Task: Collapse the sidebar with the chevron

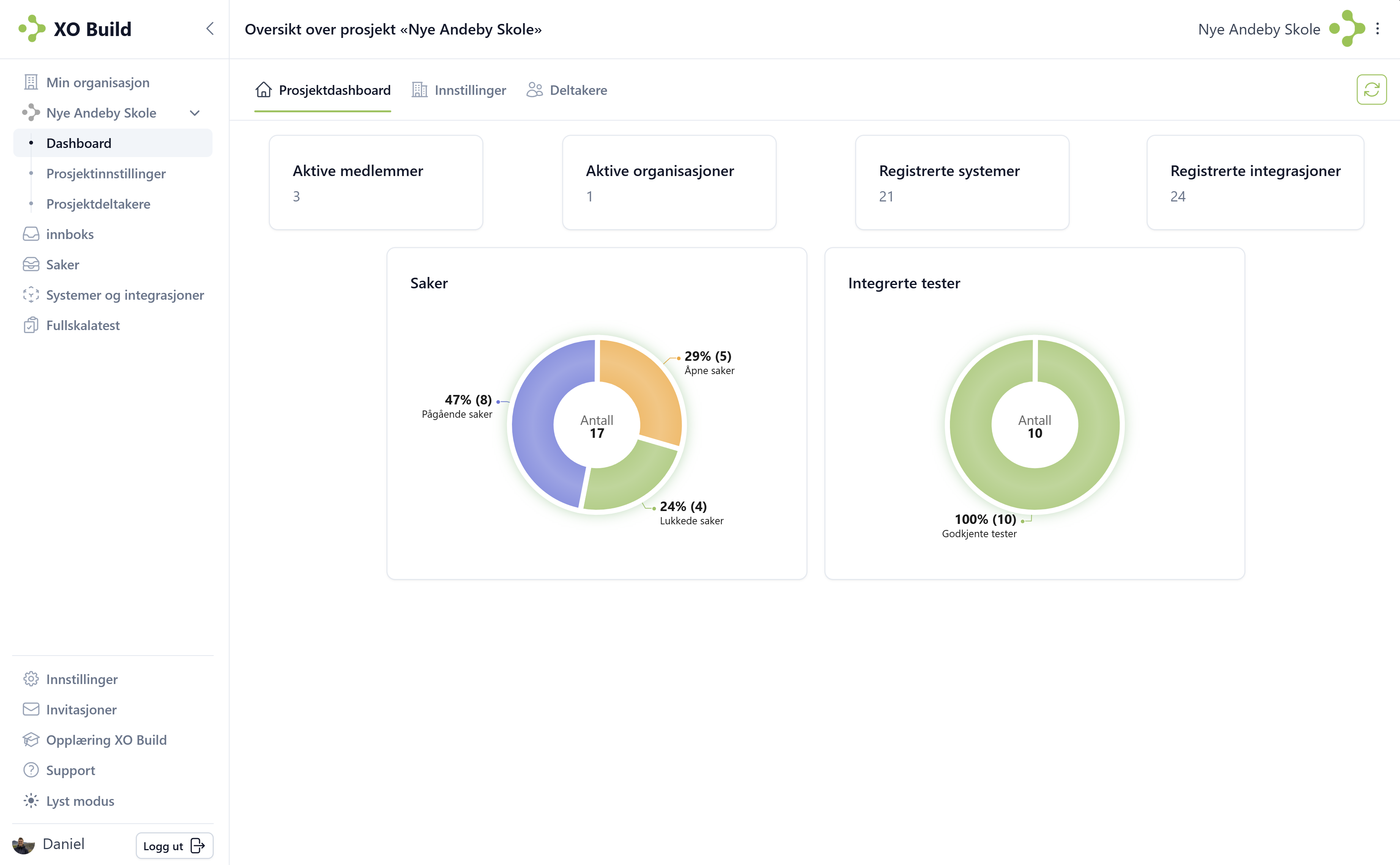Action: tap(210, 28)
